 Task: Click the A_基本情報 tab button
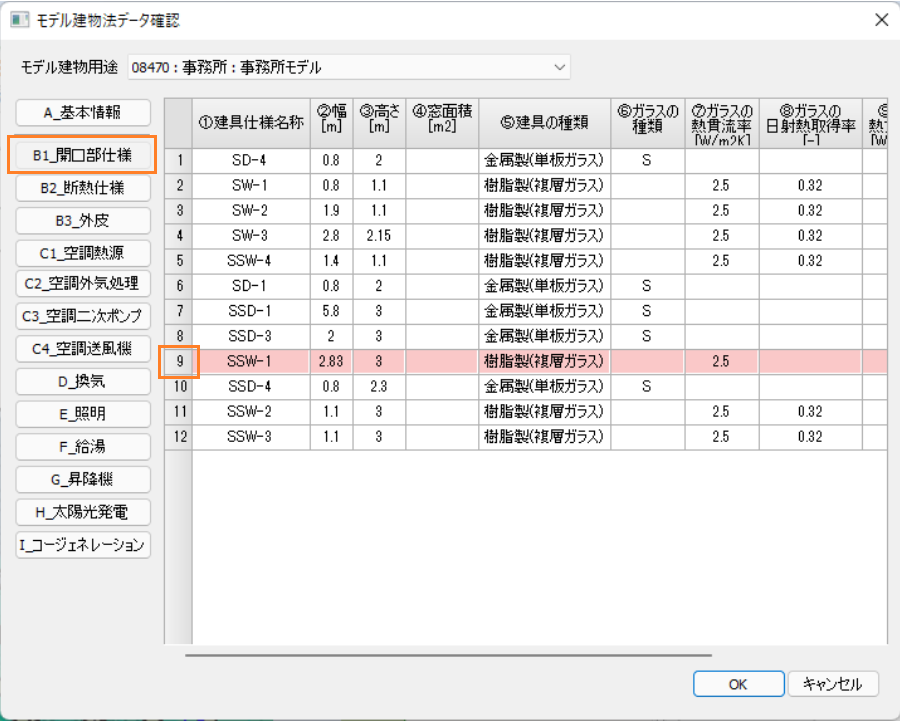click(82, 112)
